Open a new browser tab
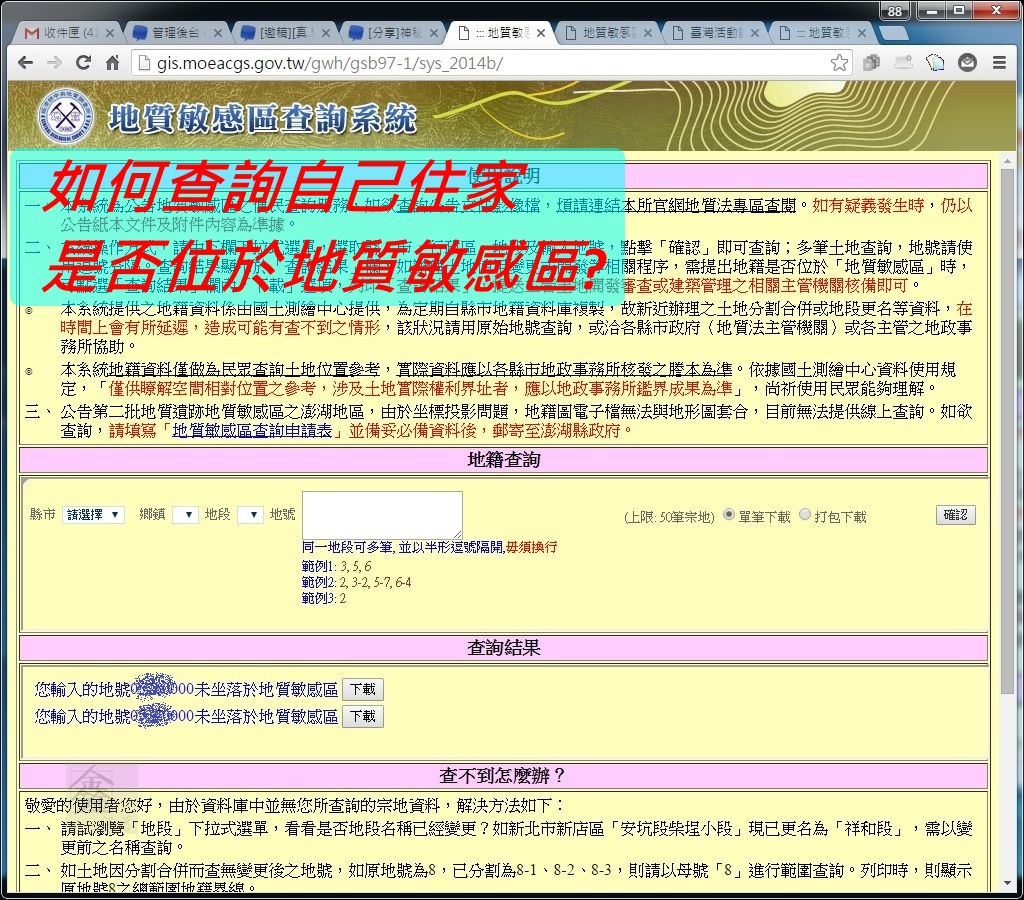 coord(893,33)
